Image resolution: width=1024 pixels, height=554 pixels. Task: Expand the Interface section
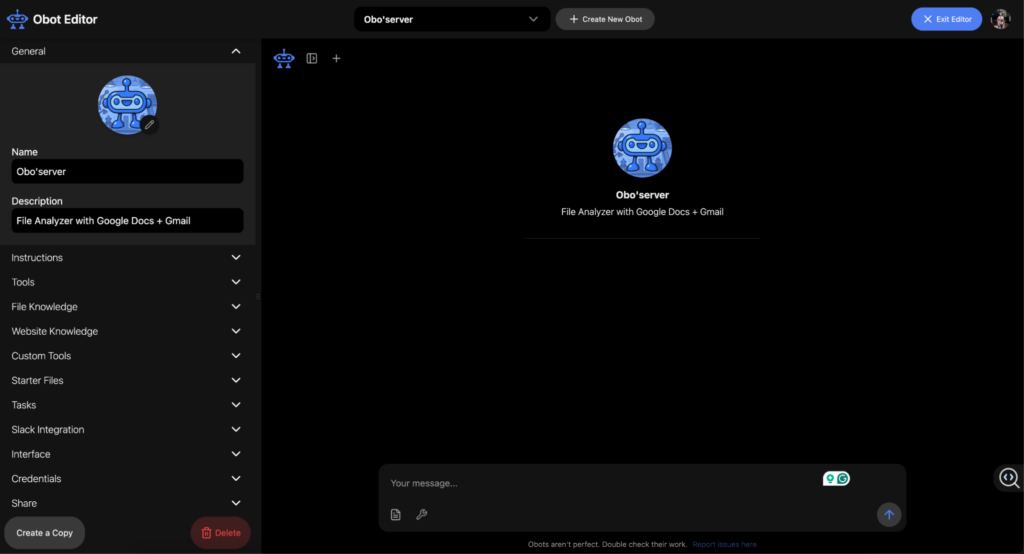[127, 454]
